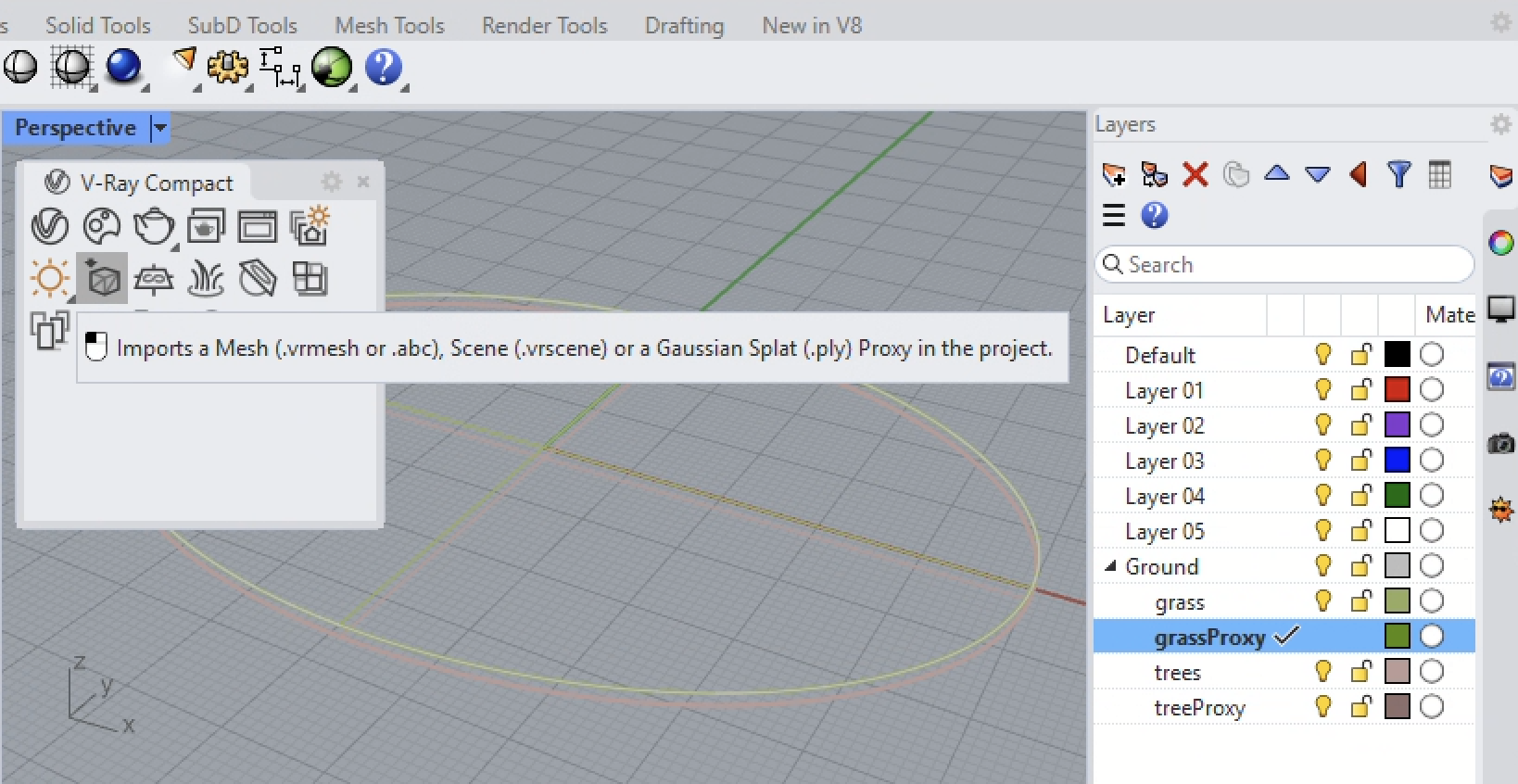Open the V-Ray Asset Editor icon

click(x=102, y=226)
